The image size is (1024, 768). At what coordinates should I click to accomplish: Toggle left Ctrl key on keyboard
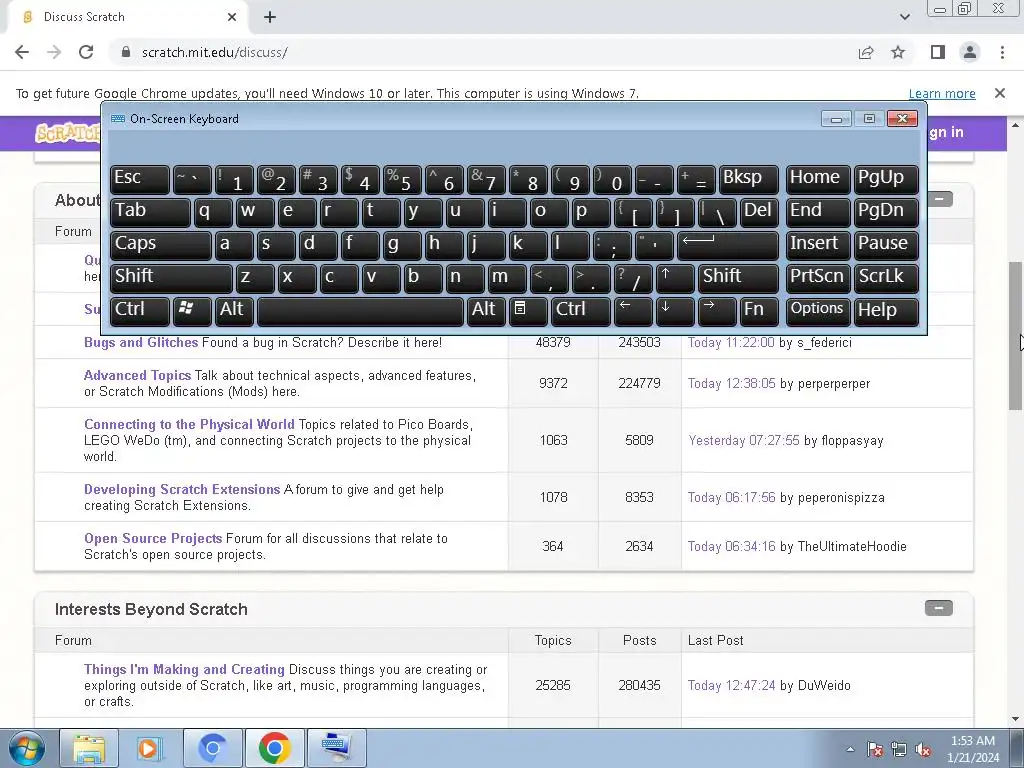(140, 310)
